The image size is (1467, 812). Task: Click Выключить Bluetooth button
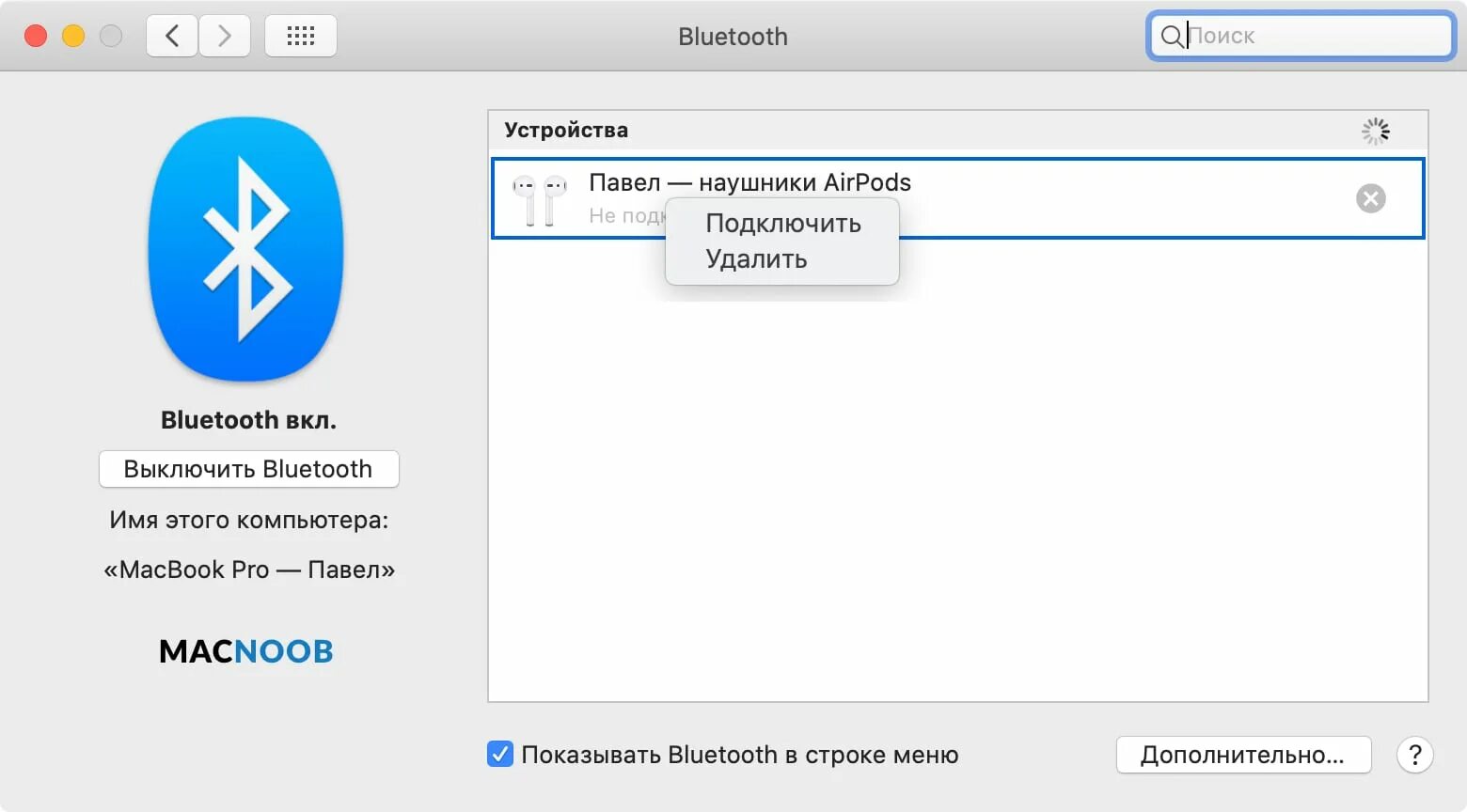pyautogui.click(x=249, y=469)
